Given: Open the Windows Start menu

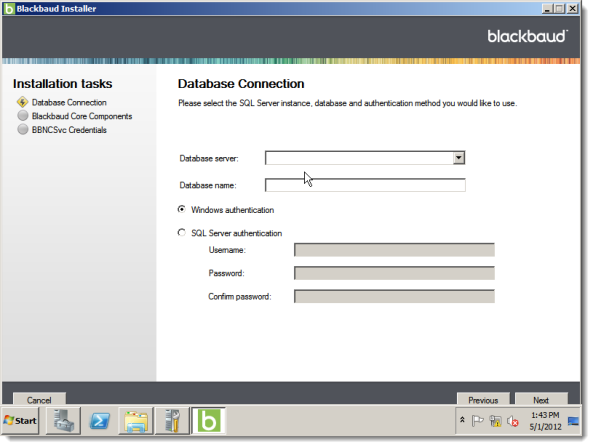Looking at the screenshot, I should pos(20,420).
